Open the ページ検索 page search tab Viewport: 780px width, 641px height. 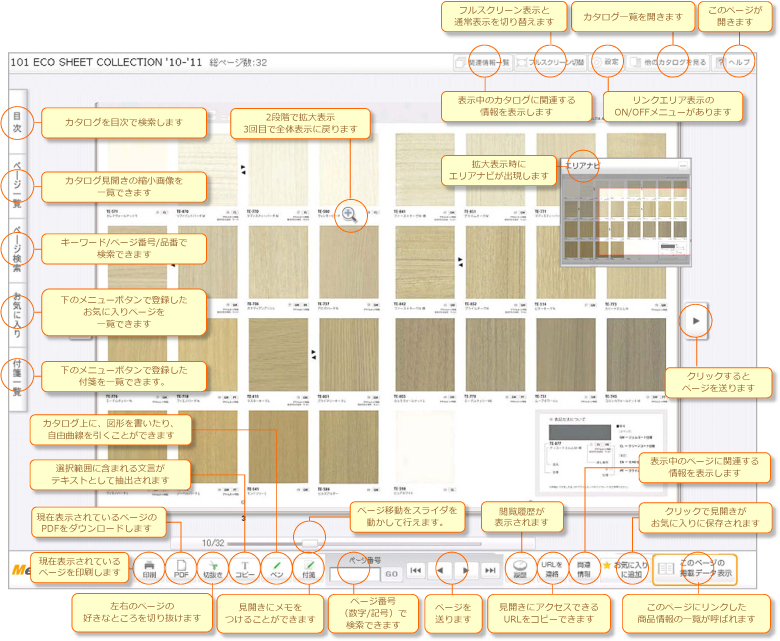[17, 249]
